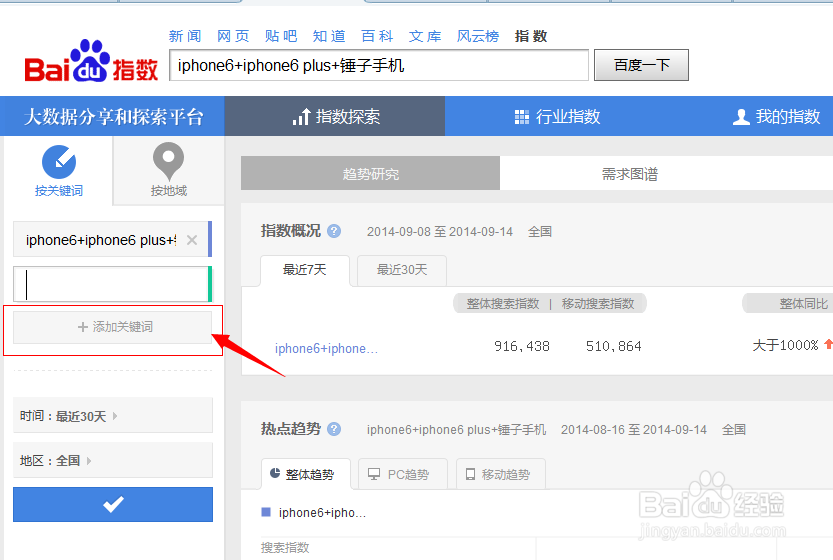This screenshot has width=833, height=560.
Task: Click the 移动搜索指数 column header
Action: pyautogui.click(x=598, y=304)
